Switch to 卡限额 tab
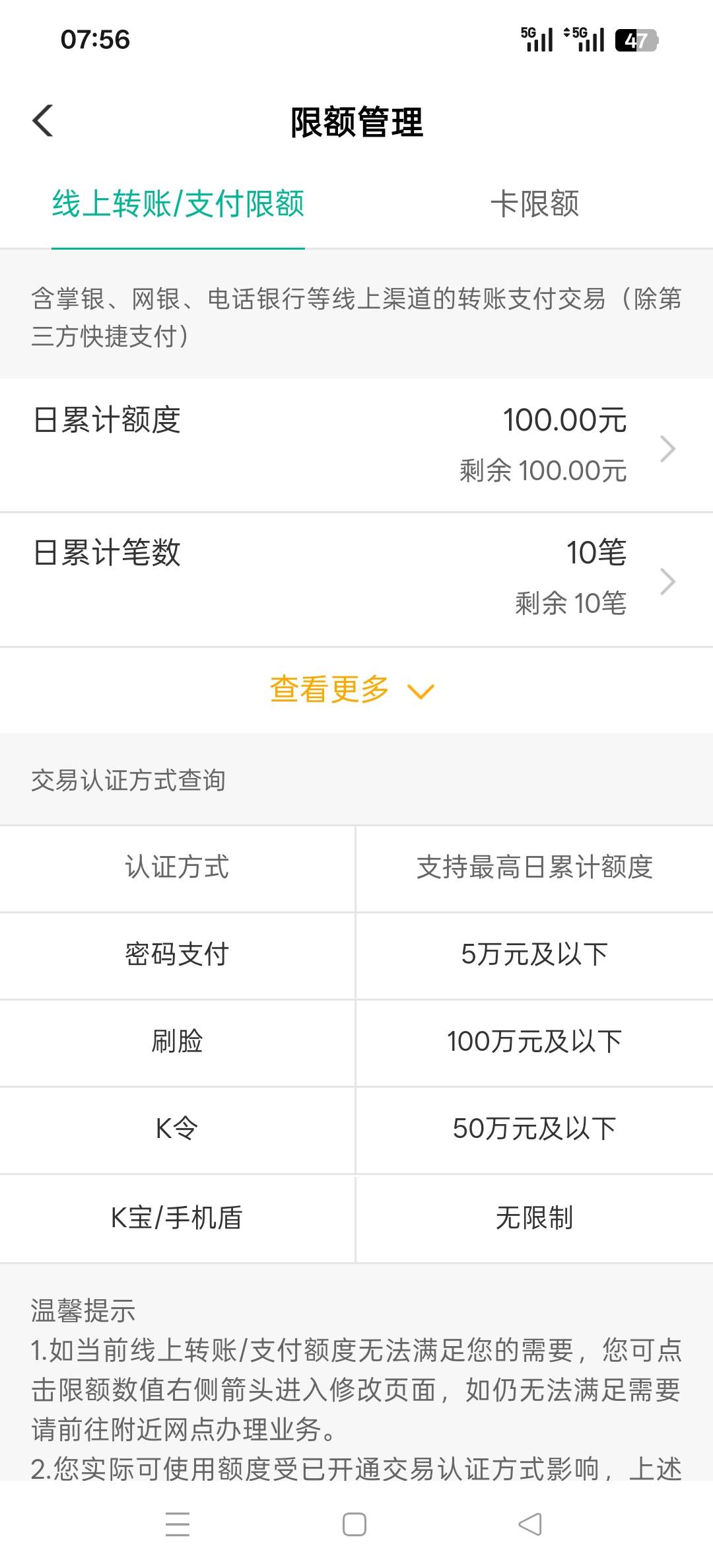This screenshot has height=1568, width=713. coord(534,203)
